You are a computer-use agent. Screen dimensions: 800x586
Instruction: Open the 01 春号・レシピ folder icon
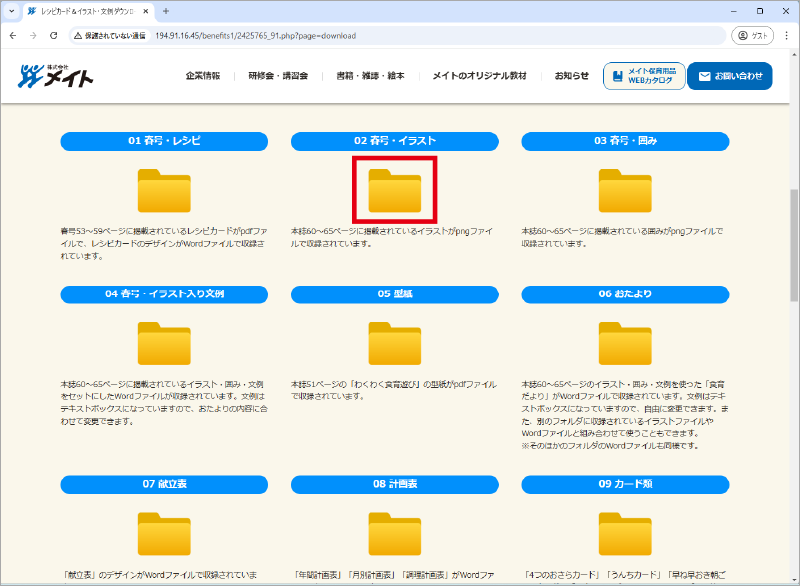[x=164, y=190]
